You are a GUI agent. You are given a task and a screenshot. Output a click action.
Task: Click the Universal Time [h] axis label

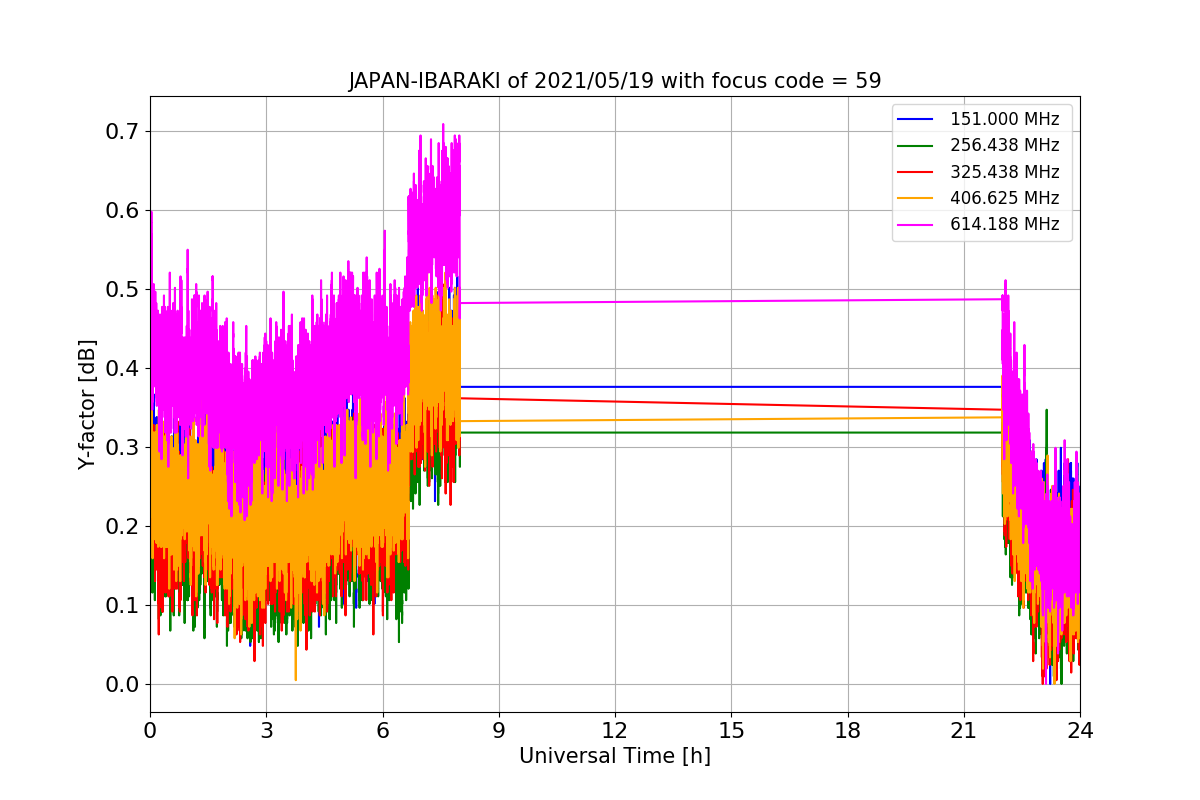pos(615,757)
